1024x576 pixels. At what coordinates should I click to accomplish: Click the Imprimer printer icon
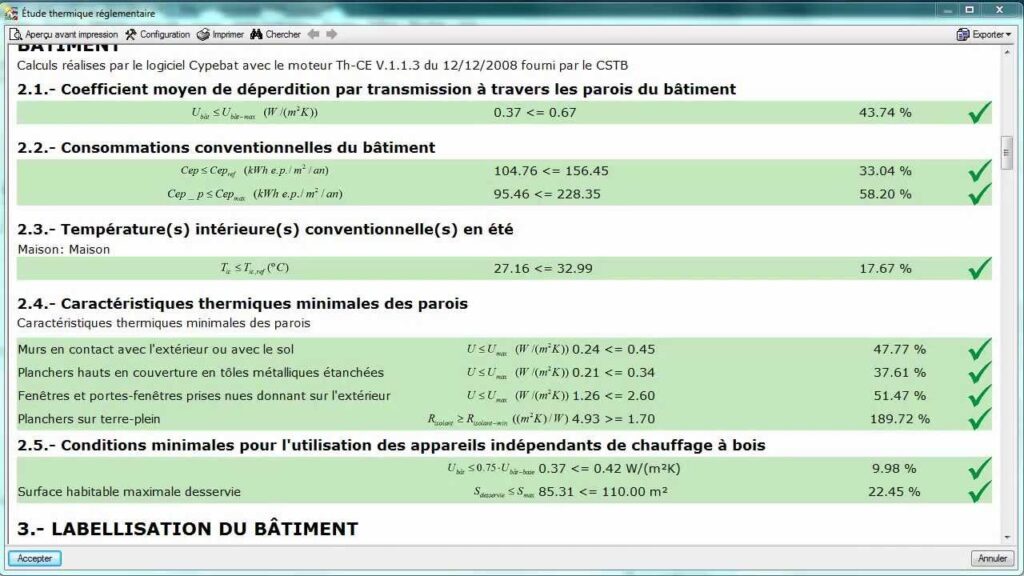[204, 34]
